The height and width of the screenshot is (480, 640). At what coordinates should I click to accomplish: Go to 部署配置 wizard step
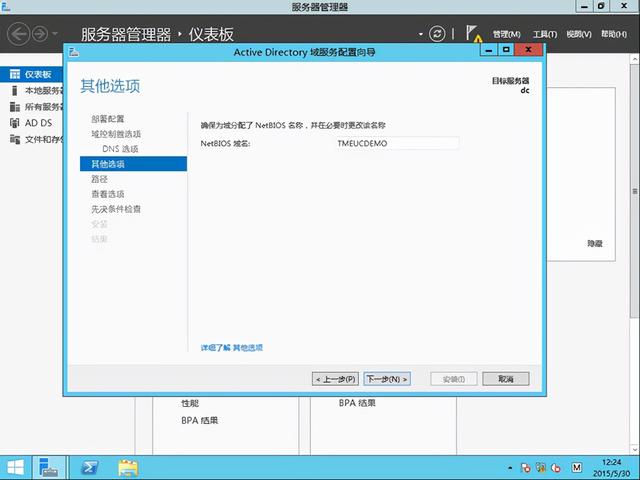(x=107, y=119)
